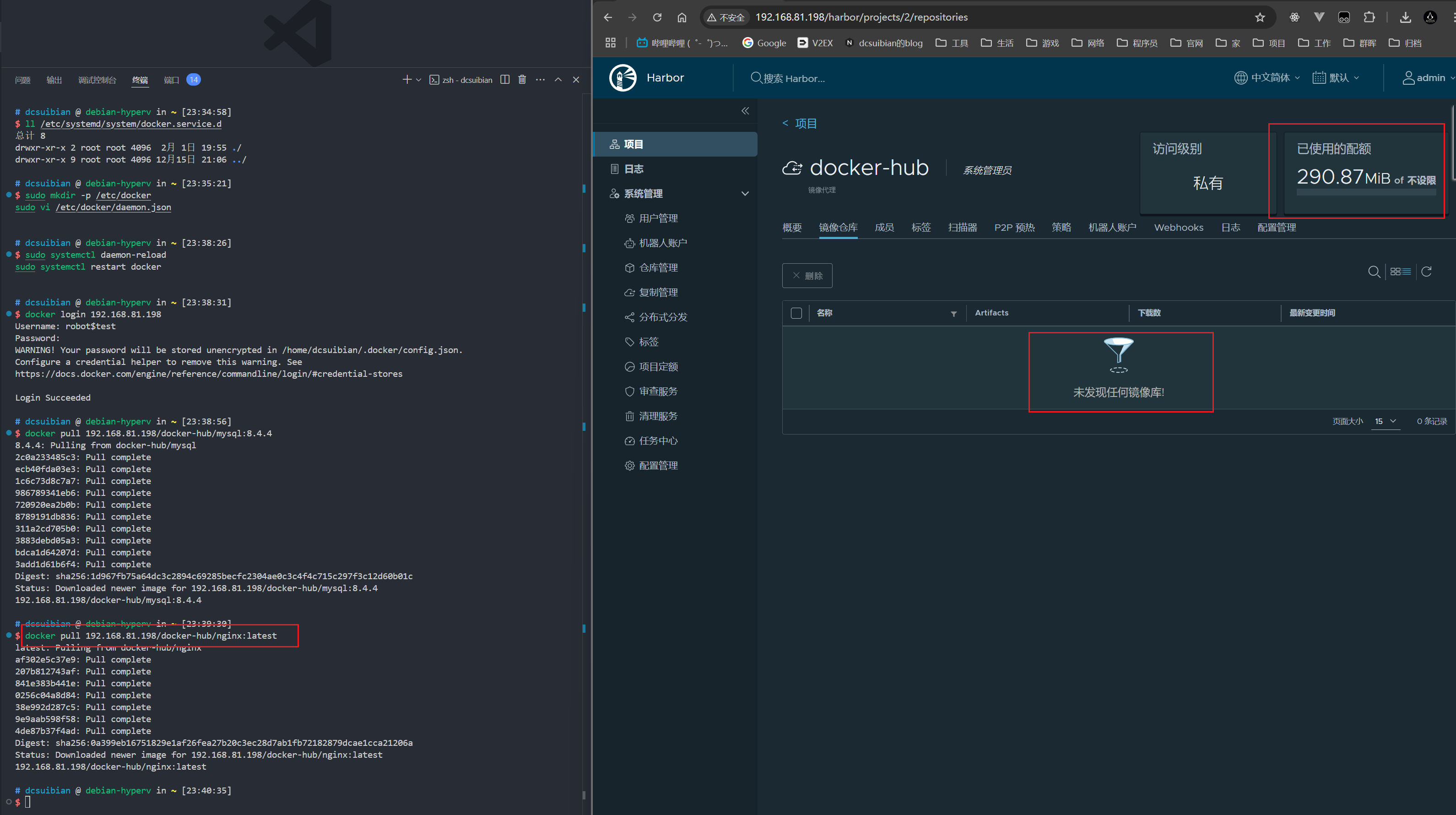Image resolution: width=1456 pixels, height=815 pixels.
Task: Open terminal more actions ellipsis
Action: coord(541,80)
